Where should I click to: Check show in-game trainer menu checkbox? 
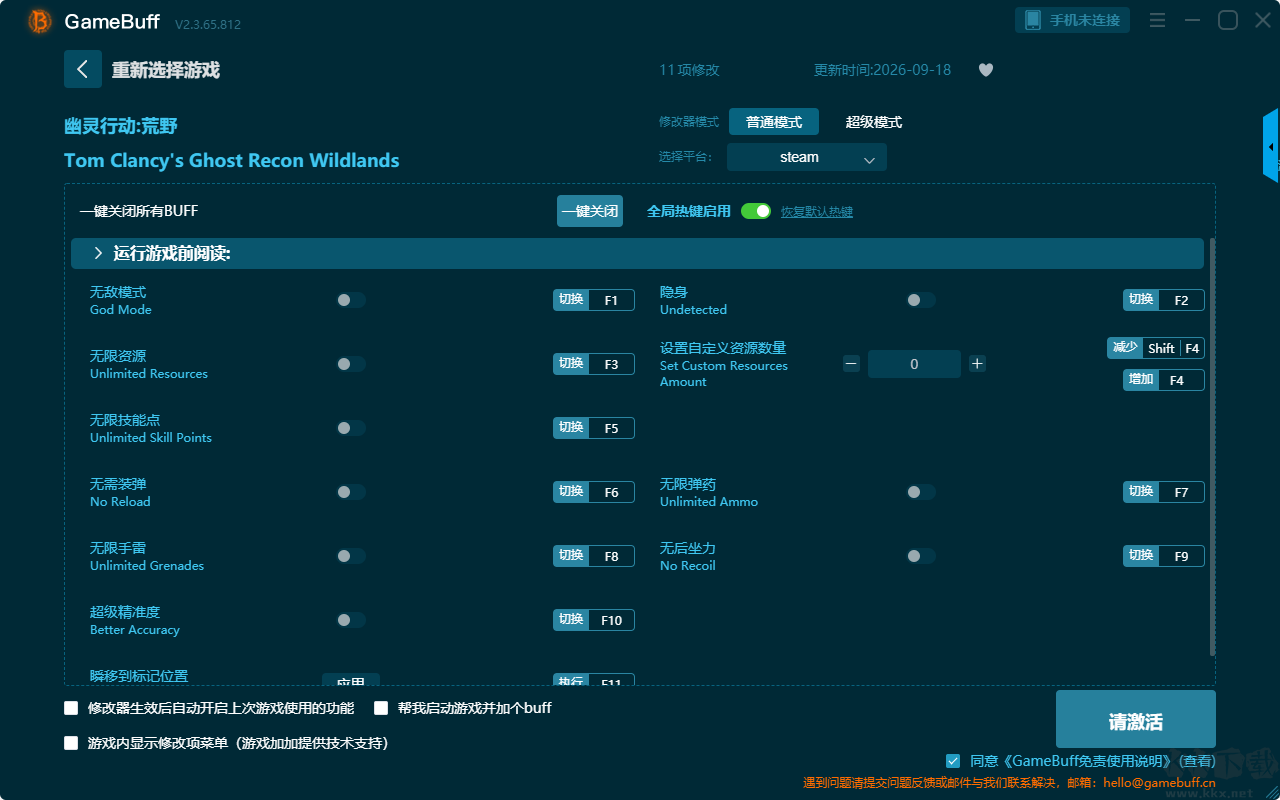pyautogui.click(x=71, y=743)
